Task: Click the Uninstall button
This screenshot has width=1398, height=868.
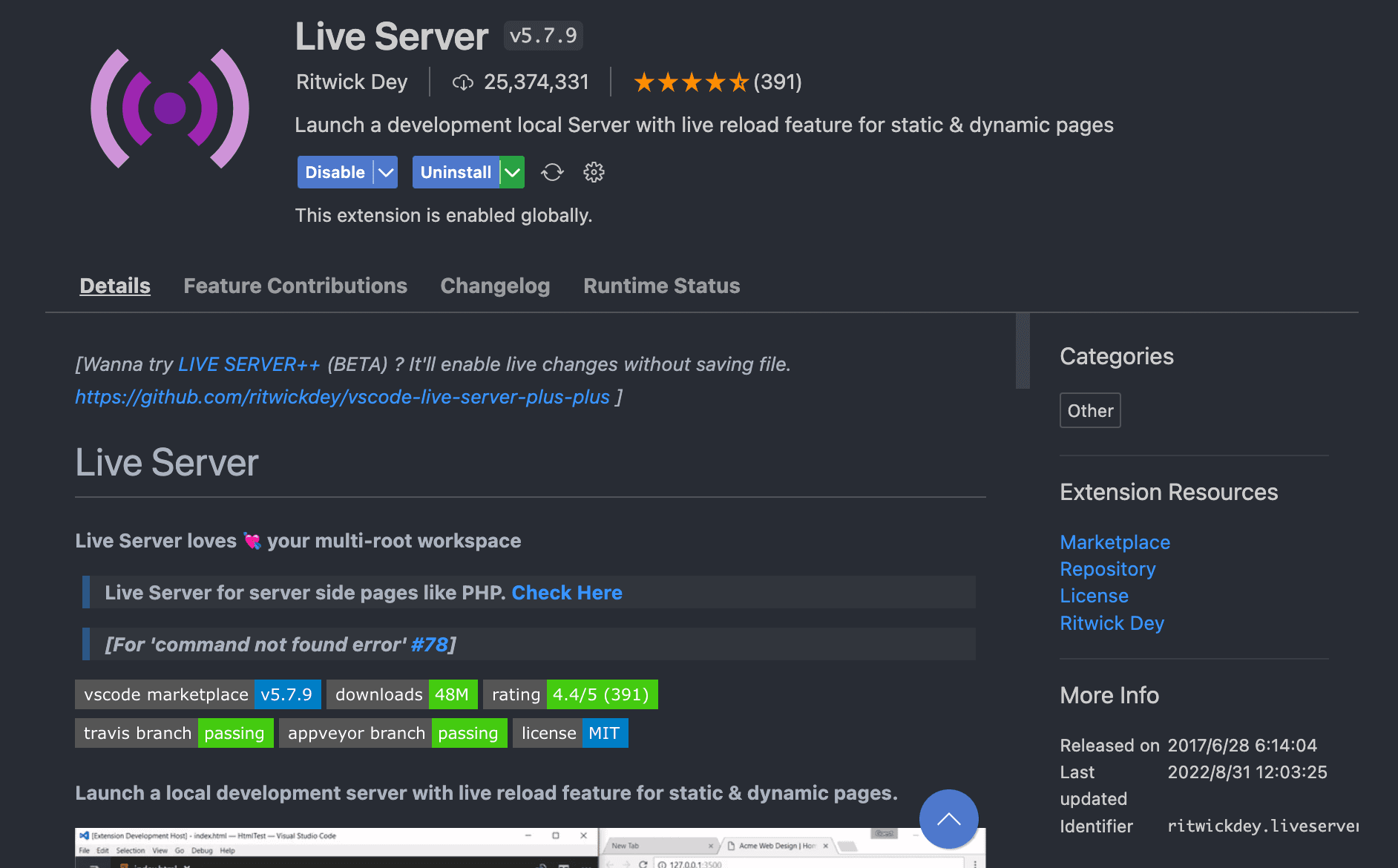Action: click(x=455, y=171)
